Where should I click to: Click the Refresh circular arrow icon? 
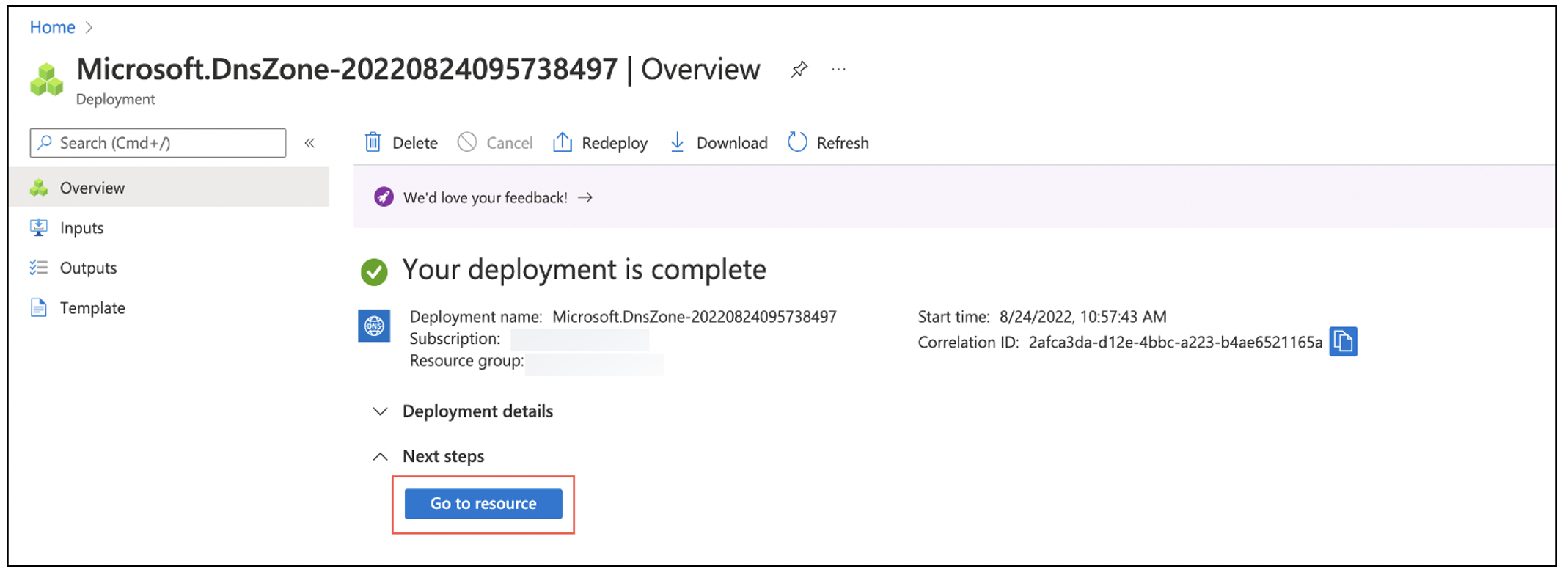click(x=797, y=142)
